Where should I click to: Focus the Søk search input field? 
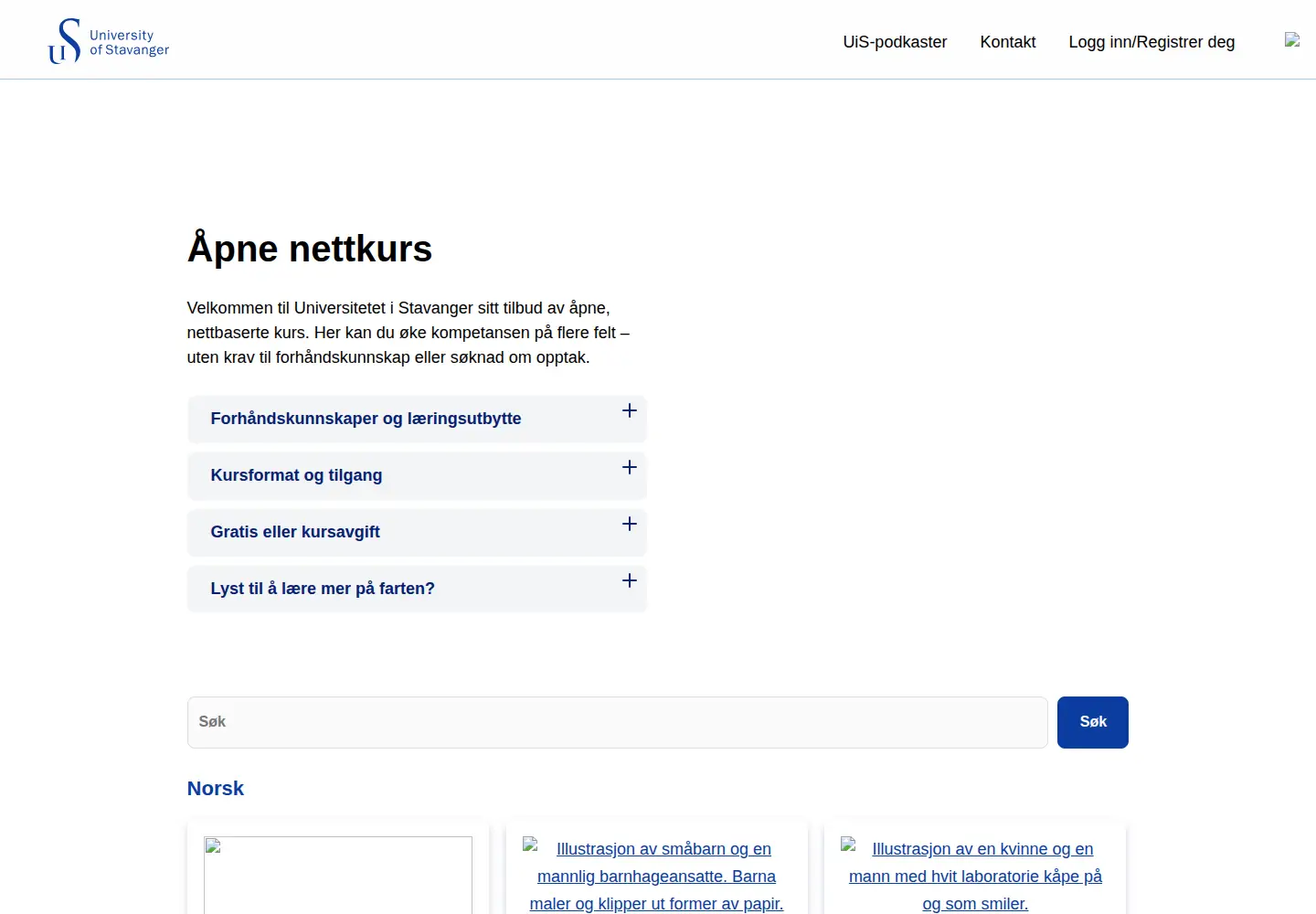click(618, 722)
